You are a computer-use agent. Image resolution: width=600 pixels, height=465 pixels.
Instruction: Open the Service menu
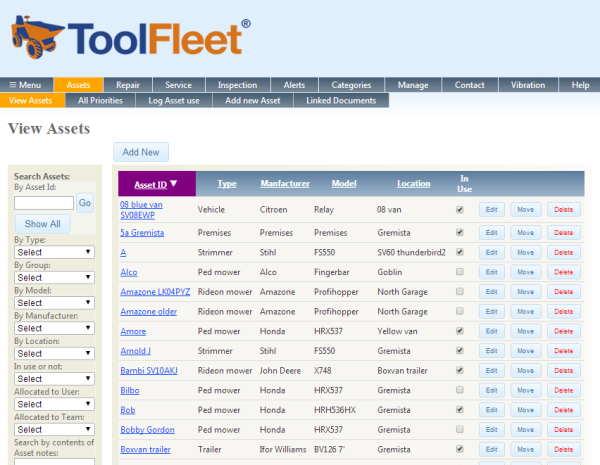[179, 85]
